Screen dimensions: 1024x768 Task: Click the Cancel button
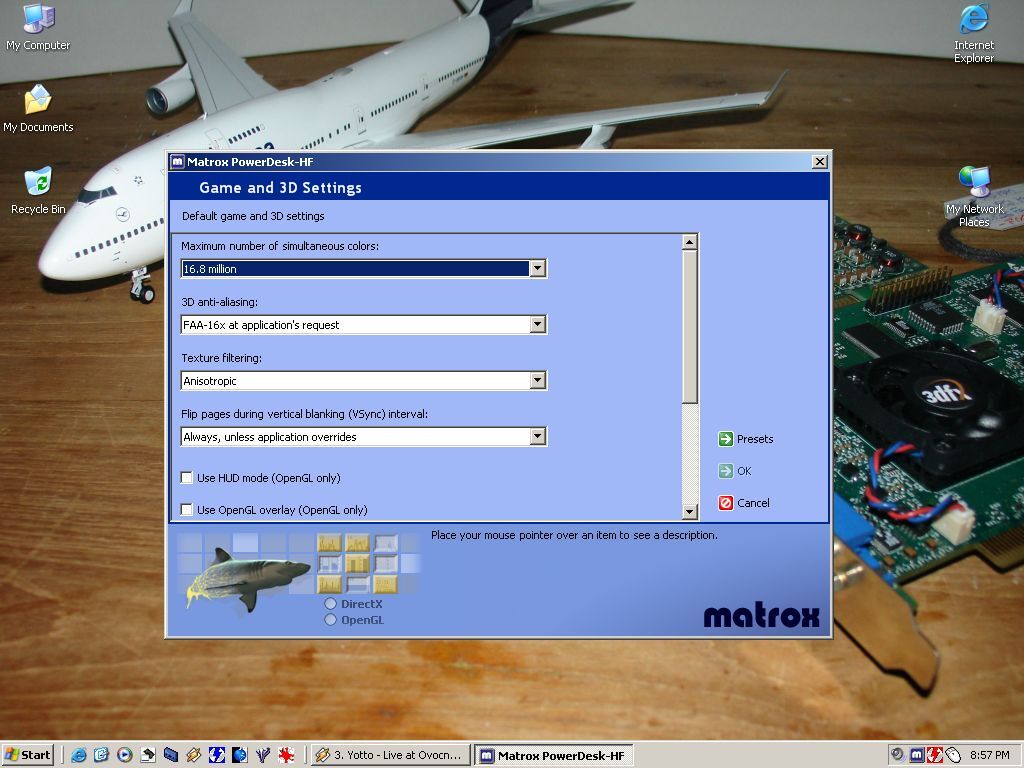point(744,503)
